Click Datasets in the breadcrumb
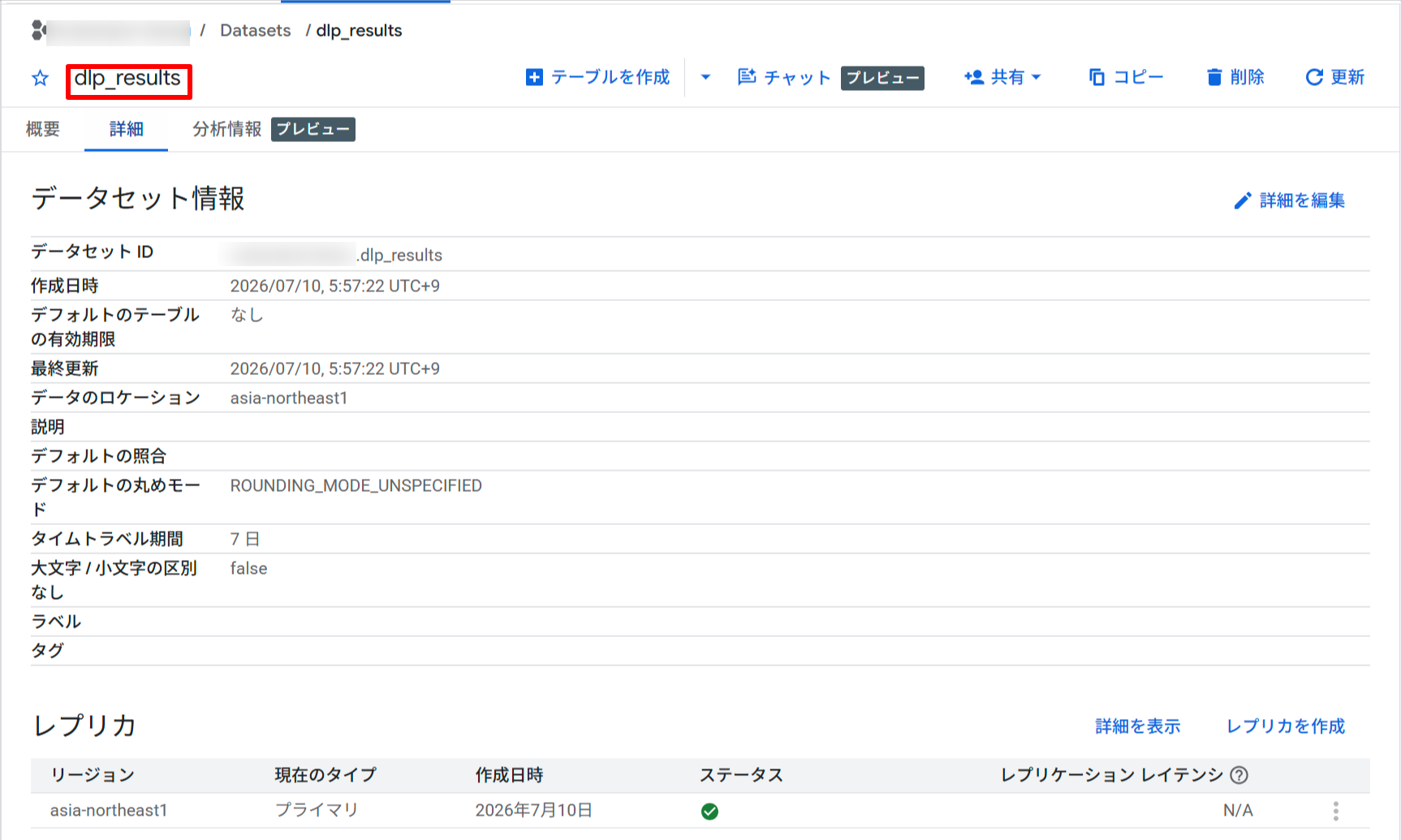 click(x=256, y=31)
